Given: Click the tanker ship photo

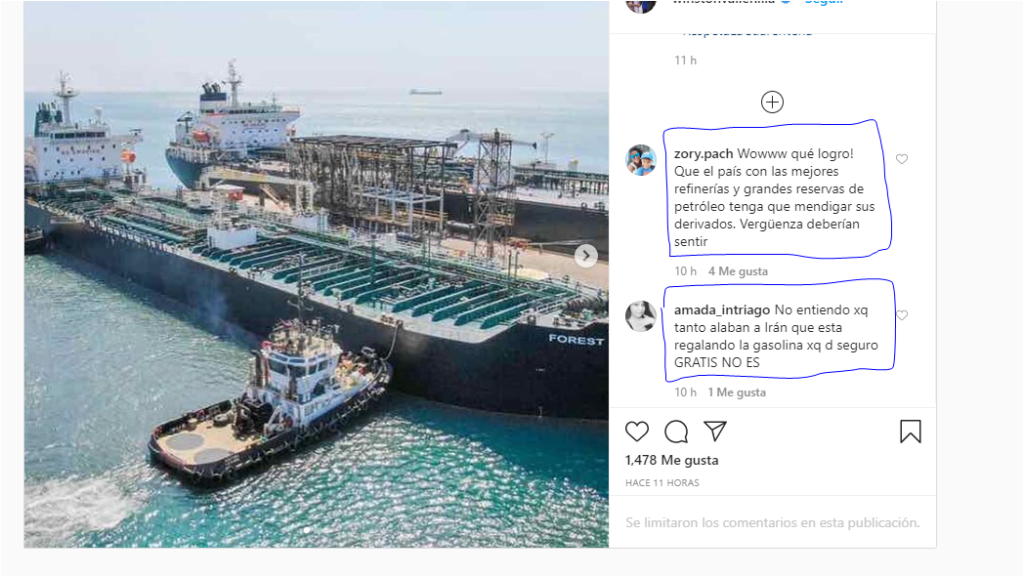Looking at the screenshot, I should click(317, 274).
